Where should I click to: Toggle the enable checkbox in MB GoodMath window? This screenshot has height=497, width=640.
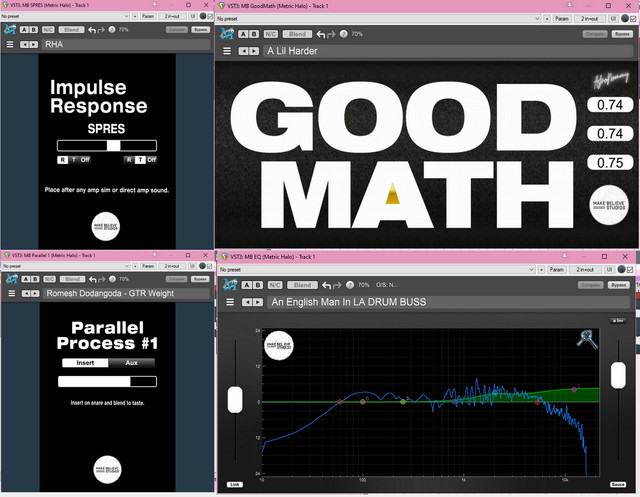click(633, 19)
